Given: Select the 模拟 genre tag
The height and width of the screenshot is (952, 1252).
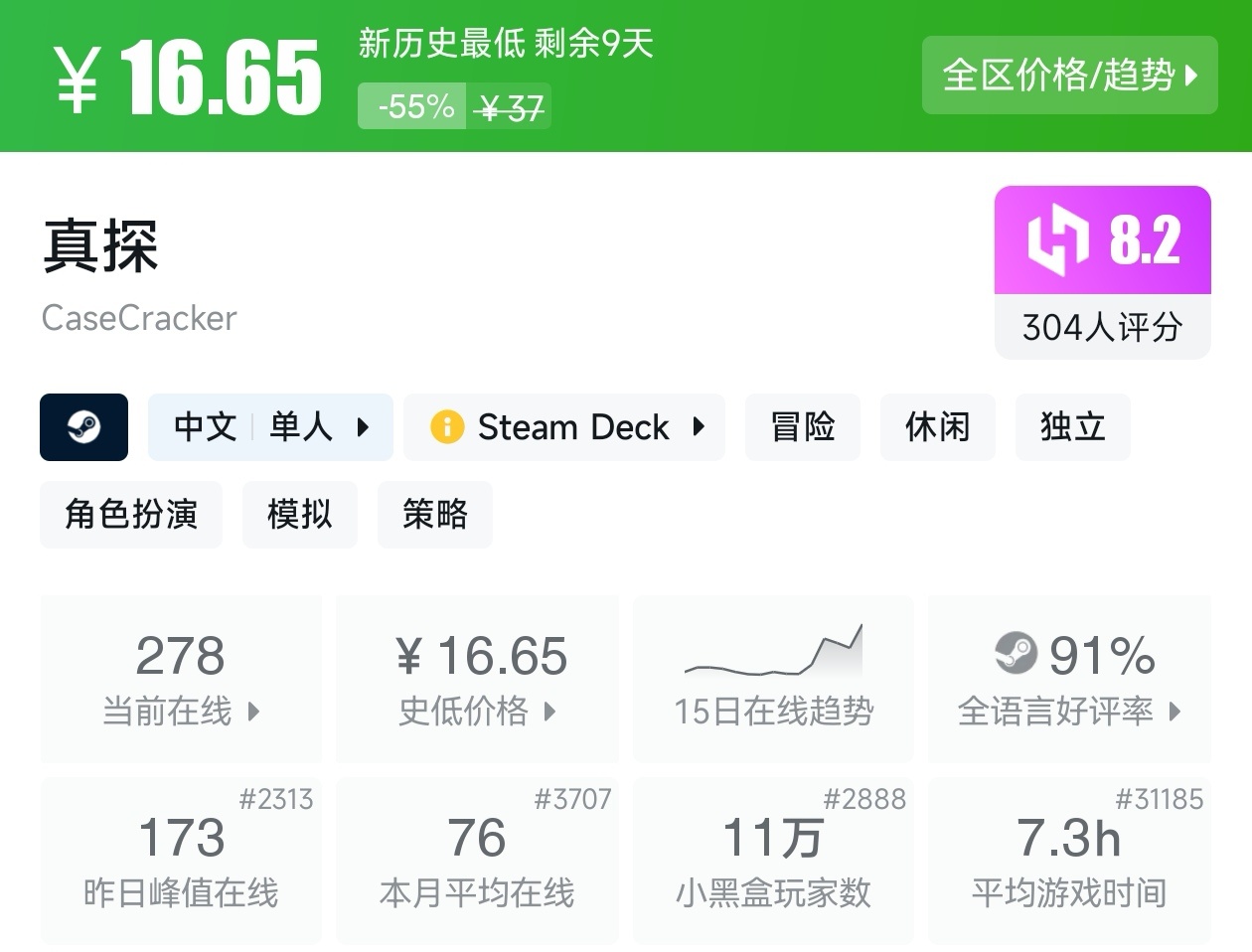Looking at the screenshot, I should coord(299,515).
